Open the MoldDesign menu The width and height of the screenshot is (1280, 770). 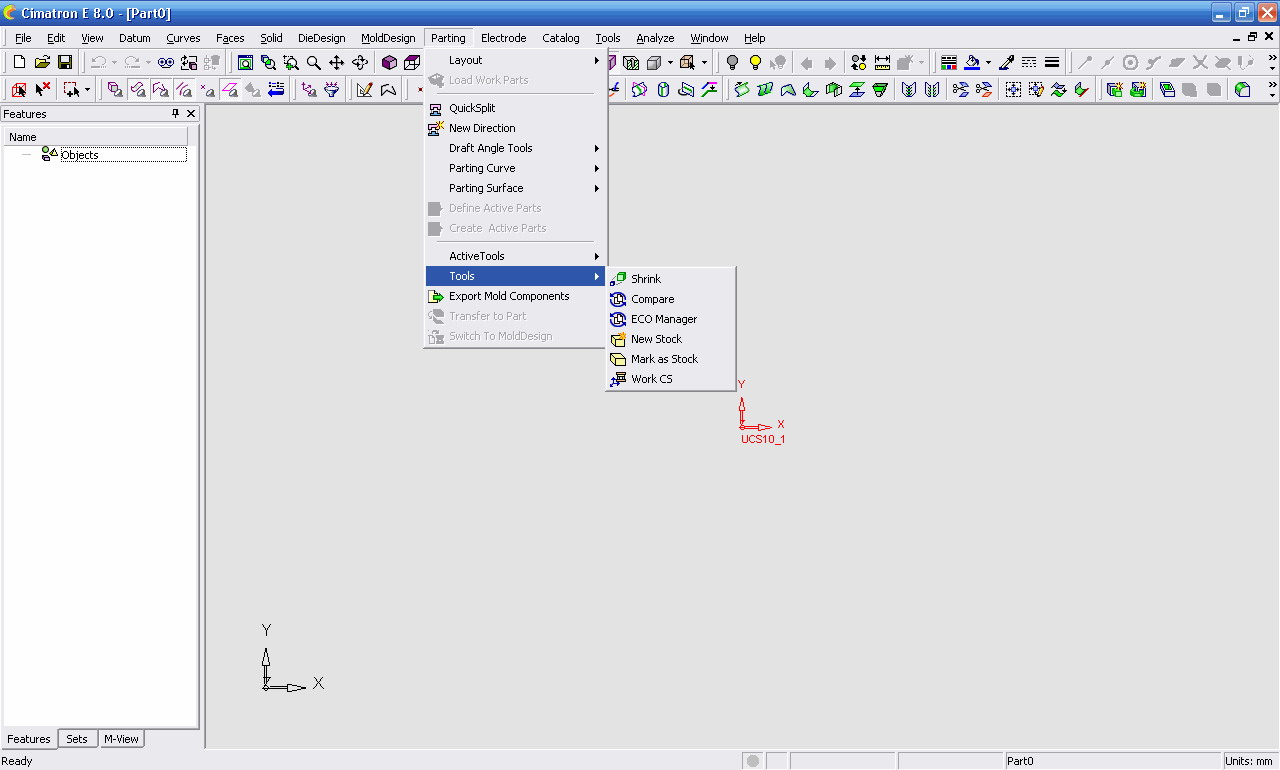[x=388, y=38]
